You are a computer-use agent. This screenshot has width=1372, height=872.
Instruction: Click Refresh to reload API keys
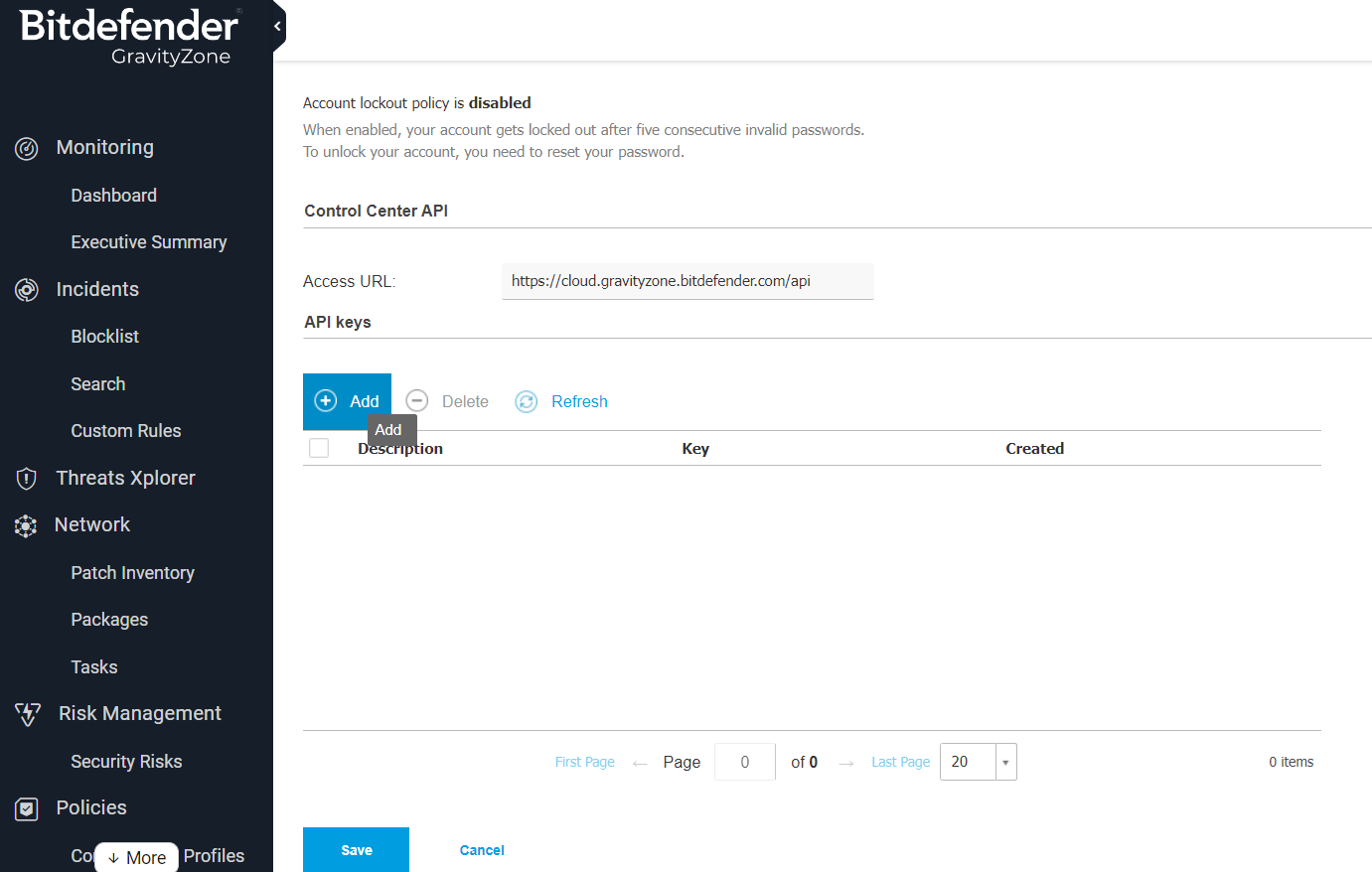(579, 401)
